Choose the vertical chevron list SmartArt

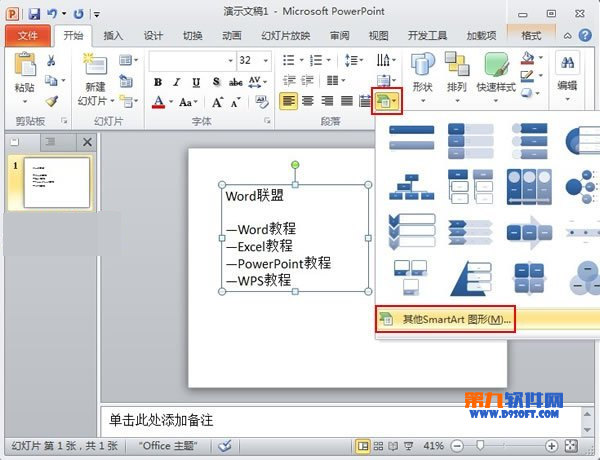[412, 231]
